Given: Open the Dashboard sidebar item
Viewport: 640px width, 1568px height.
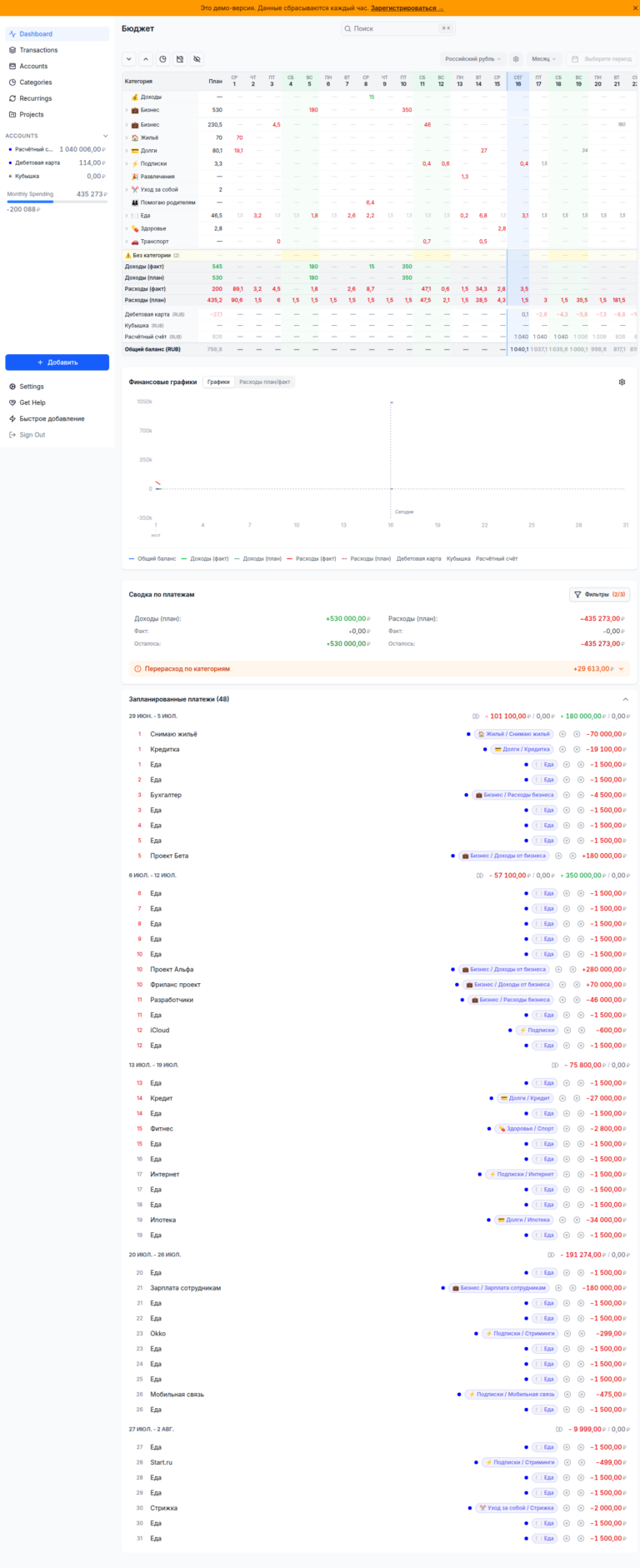Looking at the screenshot, I should (57, 34).
